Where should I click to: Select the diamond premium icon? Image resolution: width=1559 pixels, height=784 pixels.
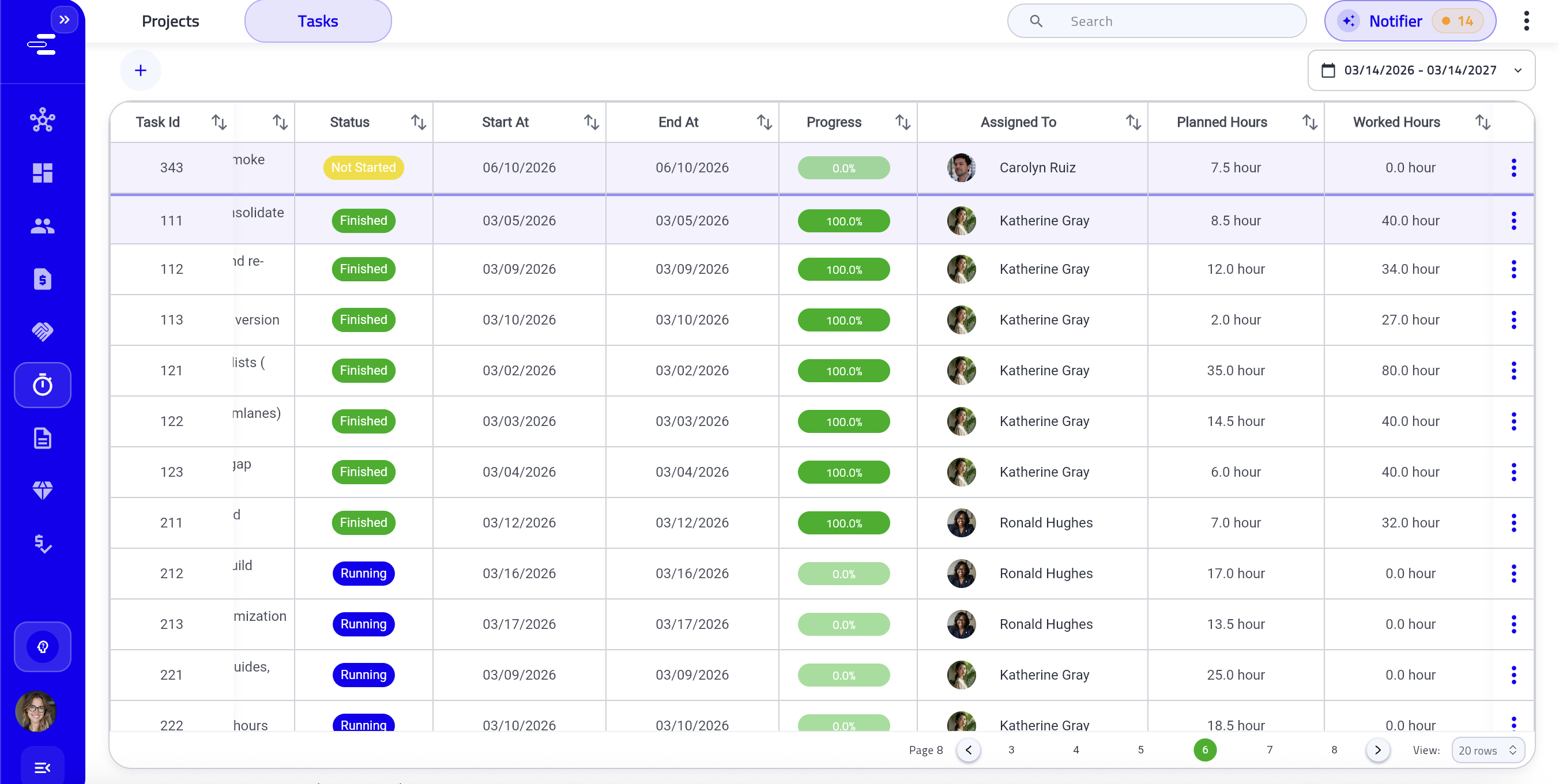42,490
